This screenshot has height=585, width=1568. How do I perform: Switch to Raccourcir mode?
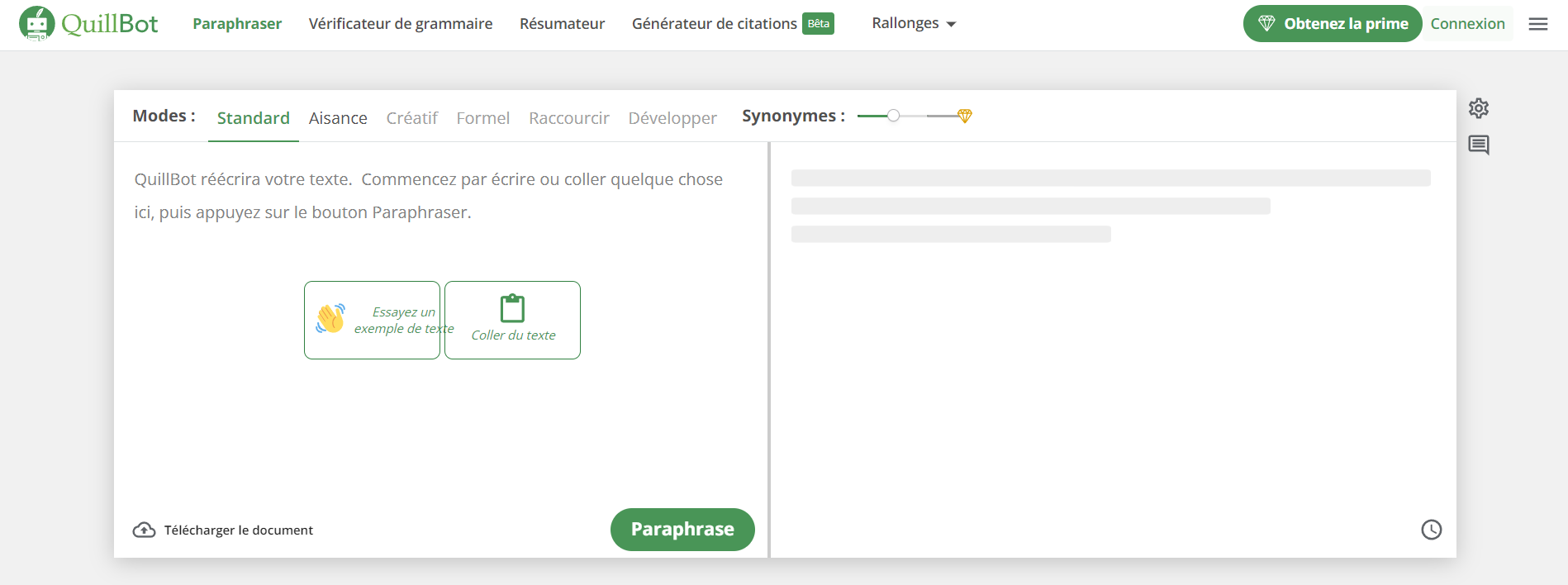569,118
